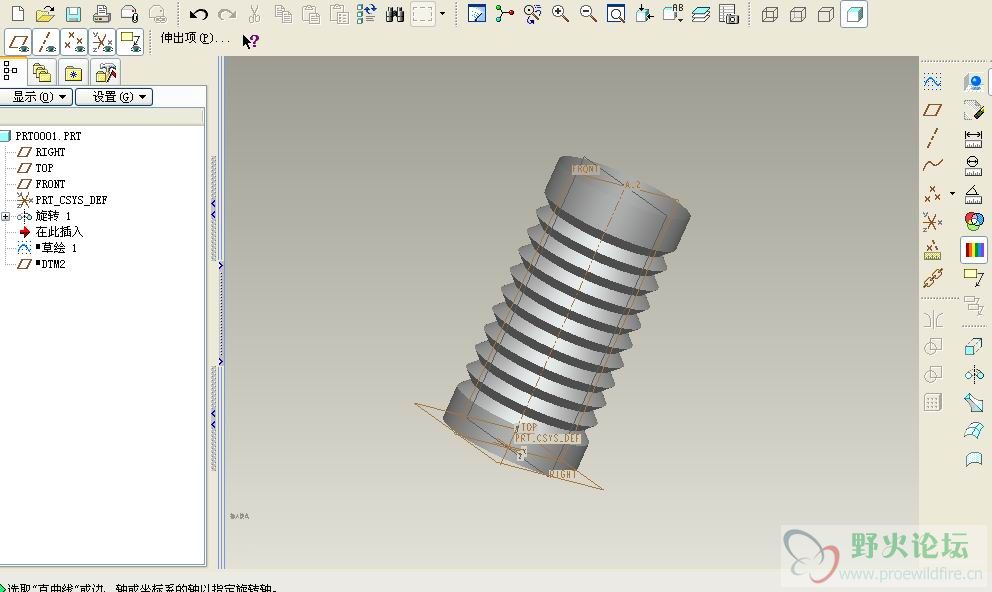
Task: Create a datum plane from right toolbar
Action: click(933, 110)
